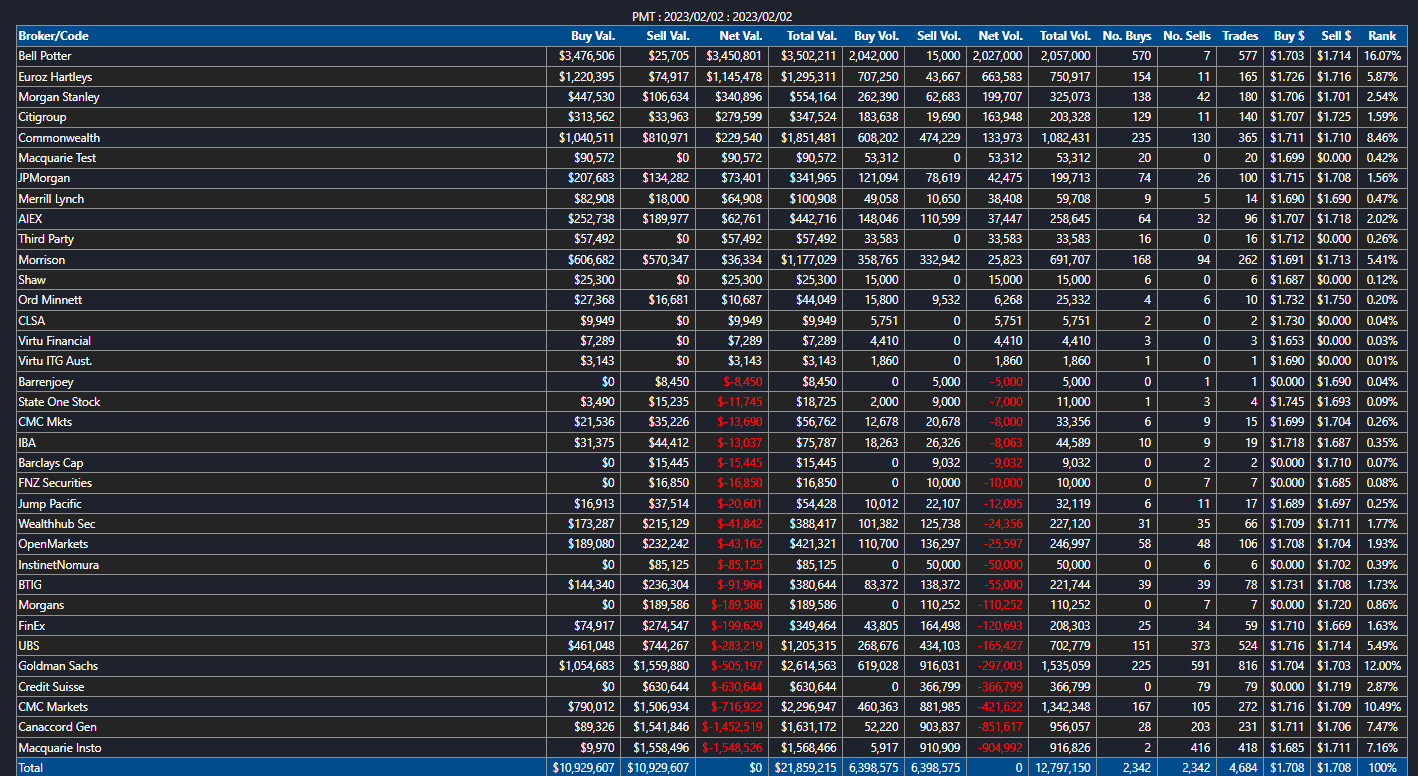Click the Buy Vol. column header
1418x776 pixels.
point(876,36)
